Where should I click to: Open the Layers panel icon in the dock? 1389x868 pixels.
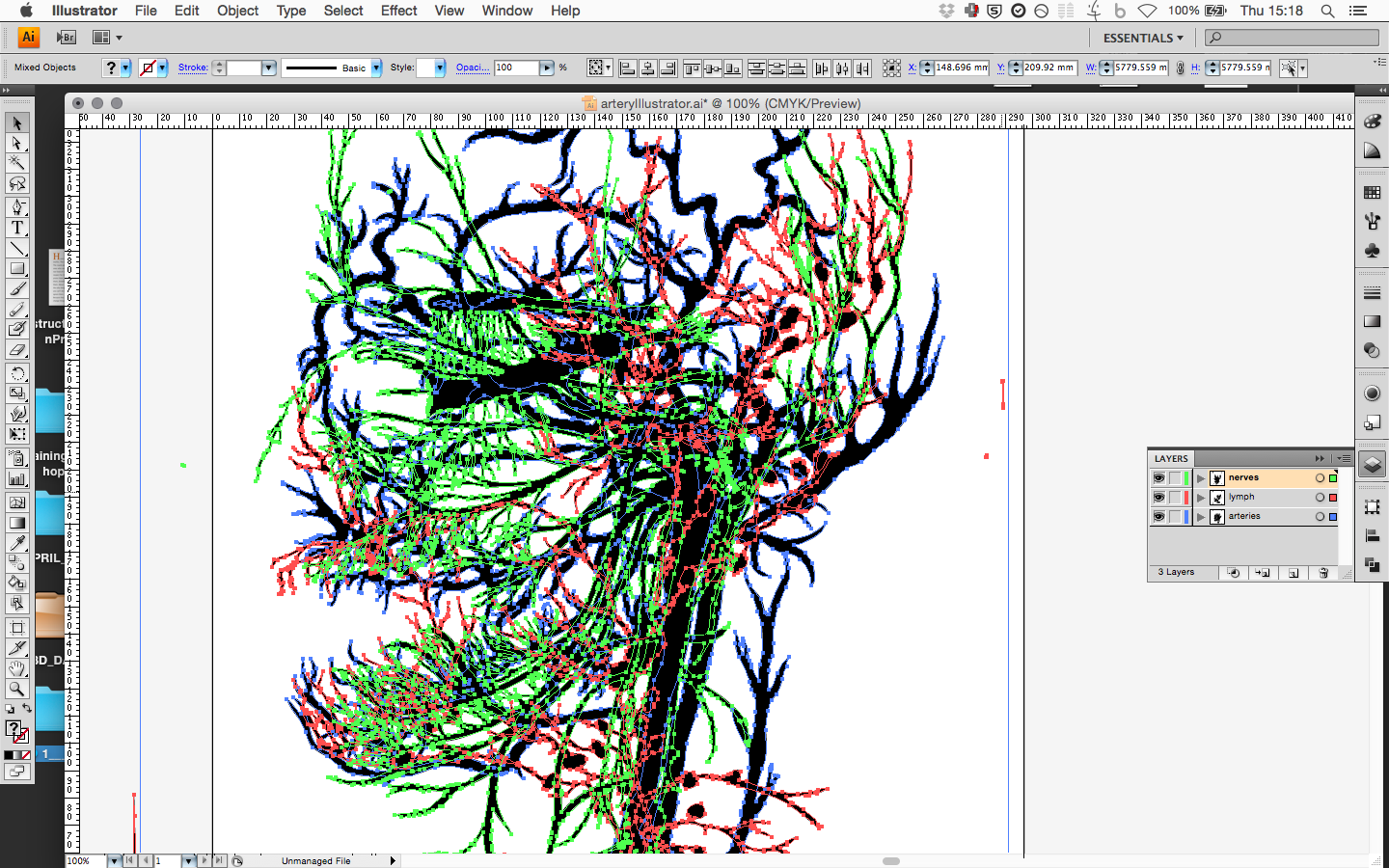click(x=1372, y=465)
